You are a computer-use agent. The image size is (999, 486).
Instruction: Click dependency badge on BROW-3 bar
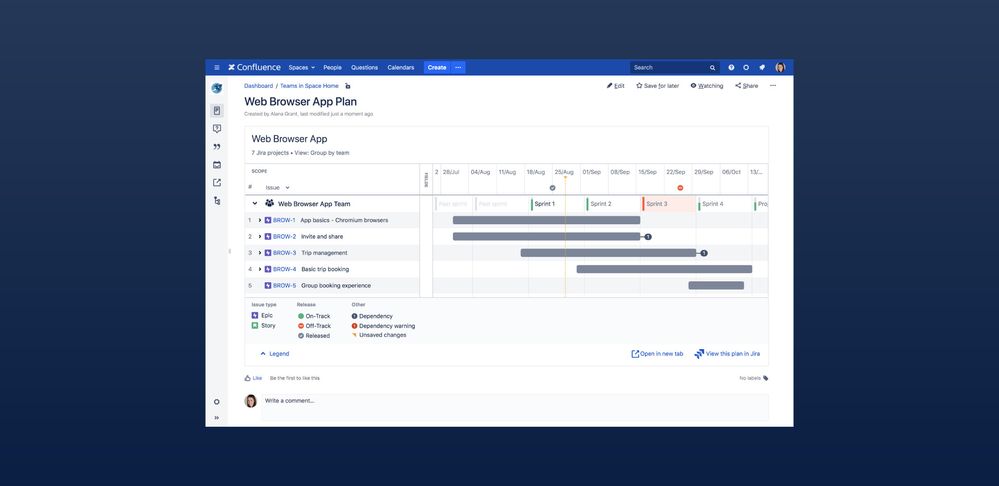click(704, 253)
